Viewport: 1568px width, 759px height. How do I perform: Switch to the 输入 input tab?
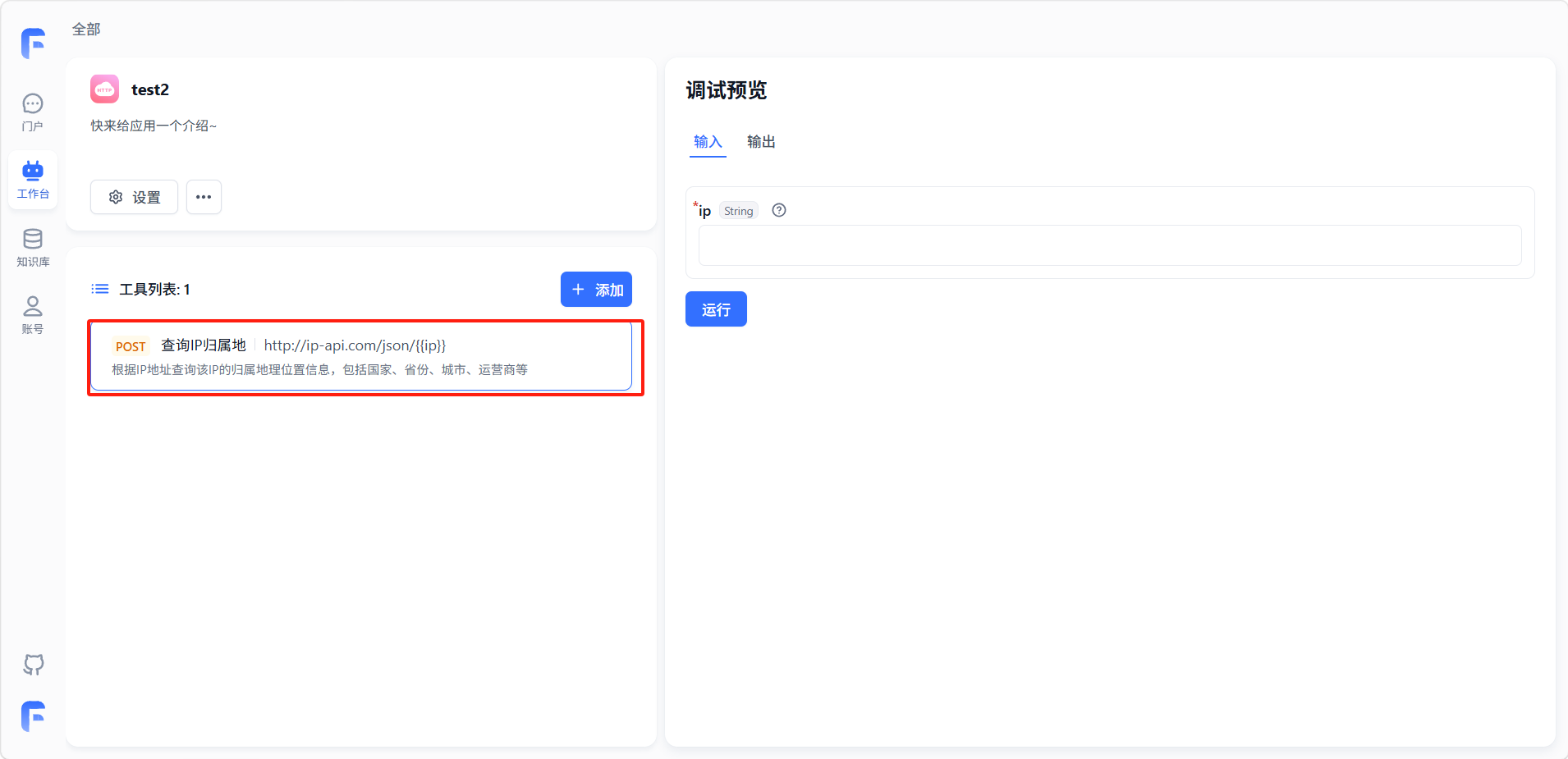[x=708, y=142]
